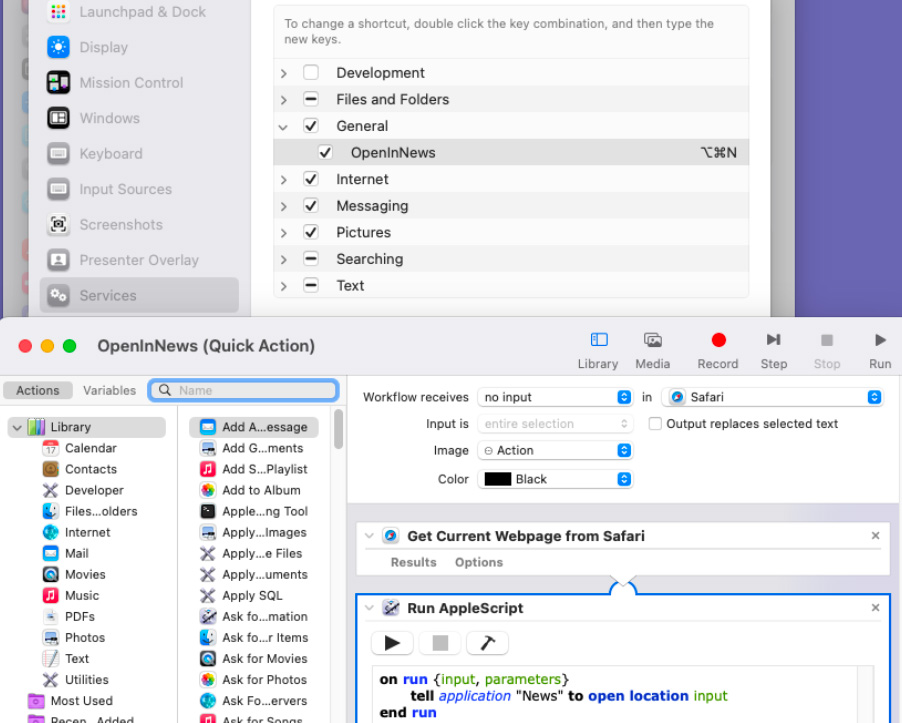Select the OpenInNews shortcut key combination
Image resolution: width=902 pixels, height=723 pixels.
click(718, 152)
